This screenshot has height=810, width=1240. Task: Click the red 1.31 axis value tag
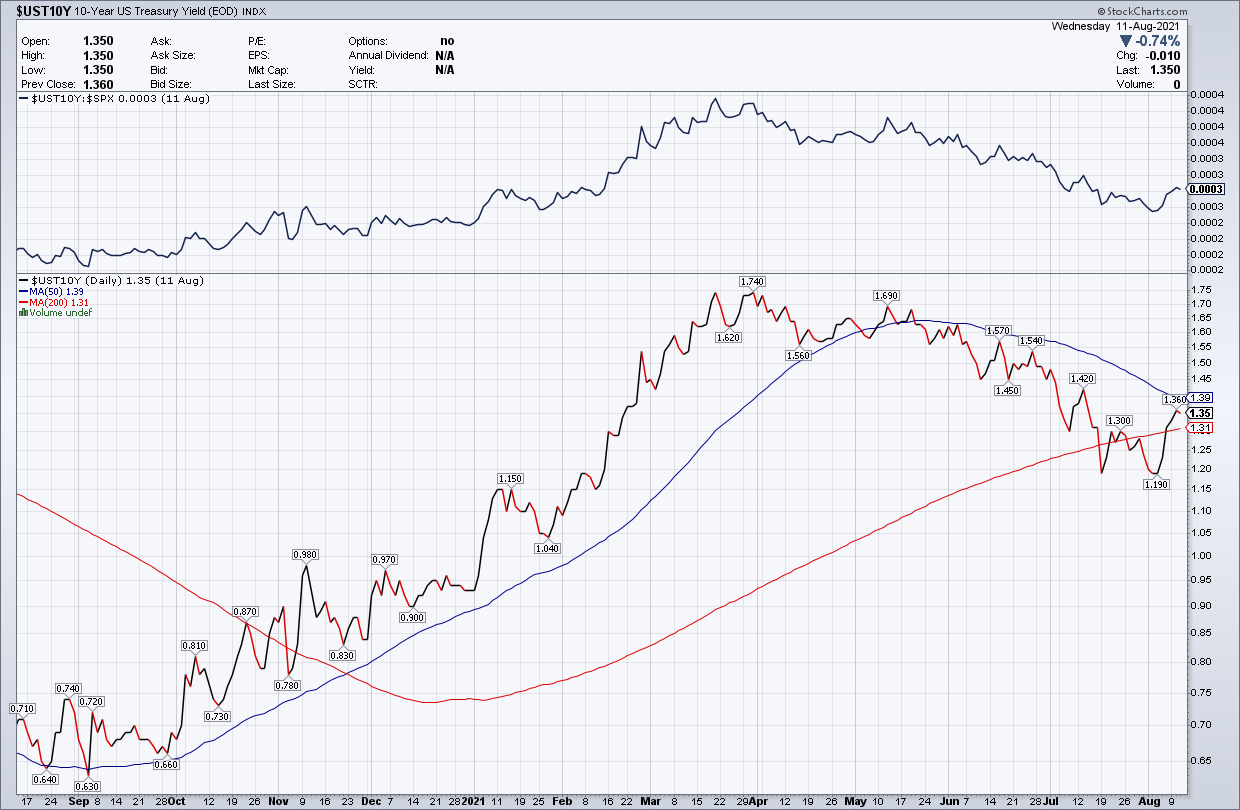coord(1201,428)
